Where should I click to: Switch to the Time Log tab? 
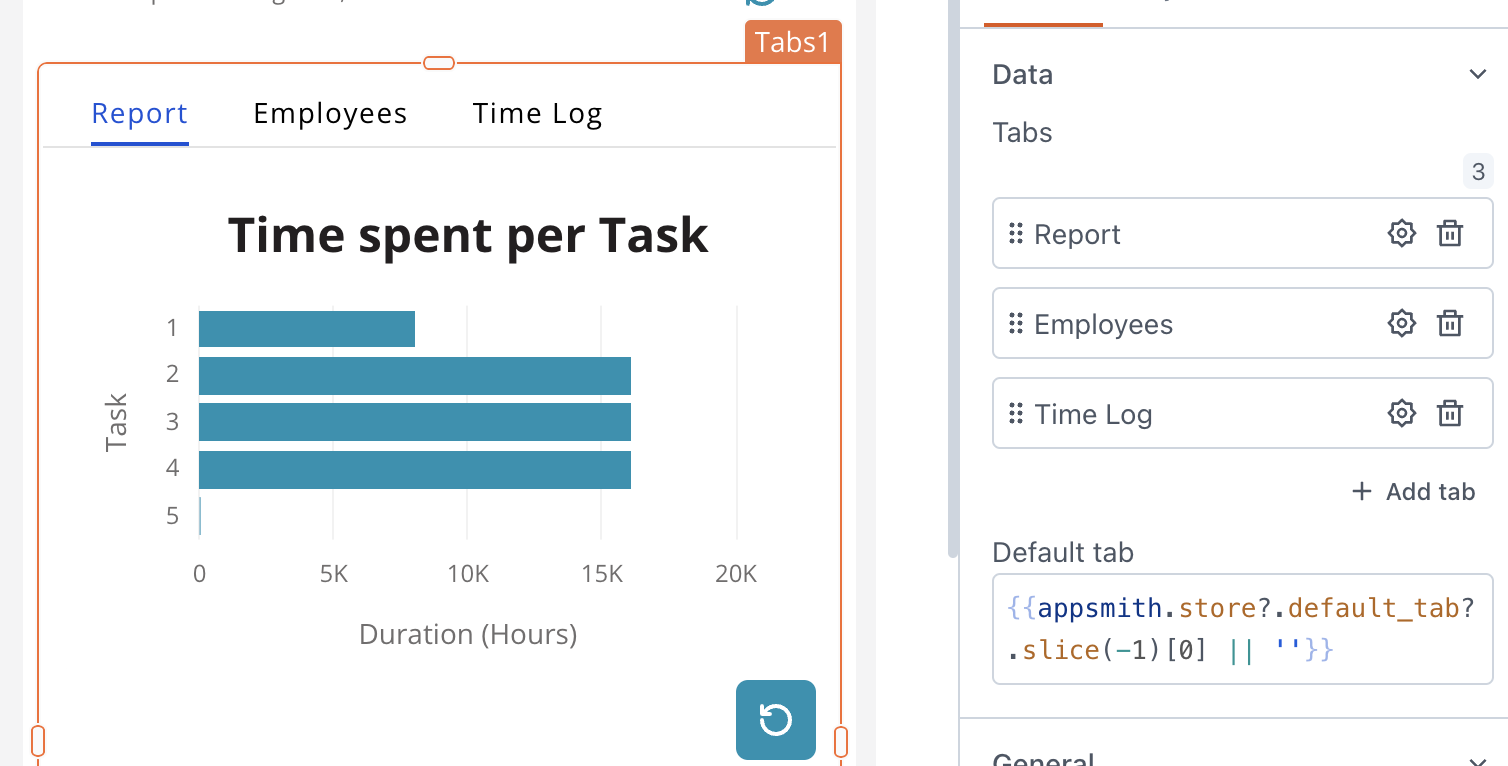[537, 114]
